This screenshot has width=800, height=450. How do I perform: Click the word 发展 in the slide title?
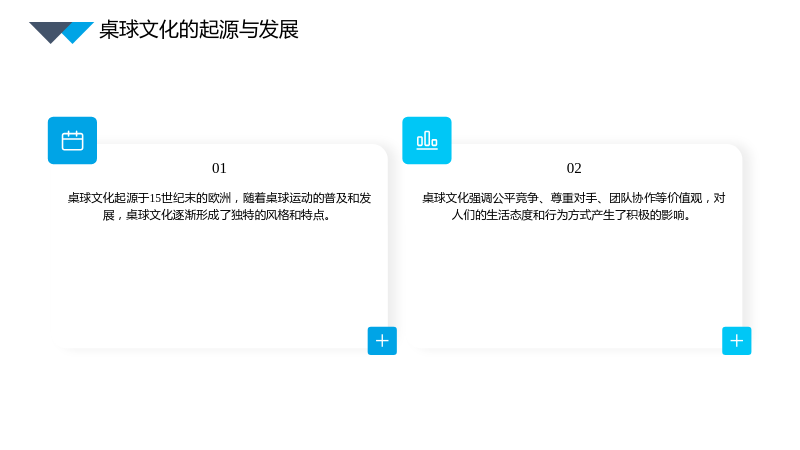pyautogui.click(x=279, y=30)
